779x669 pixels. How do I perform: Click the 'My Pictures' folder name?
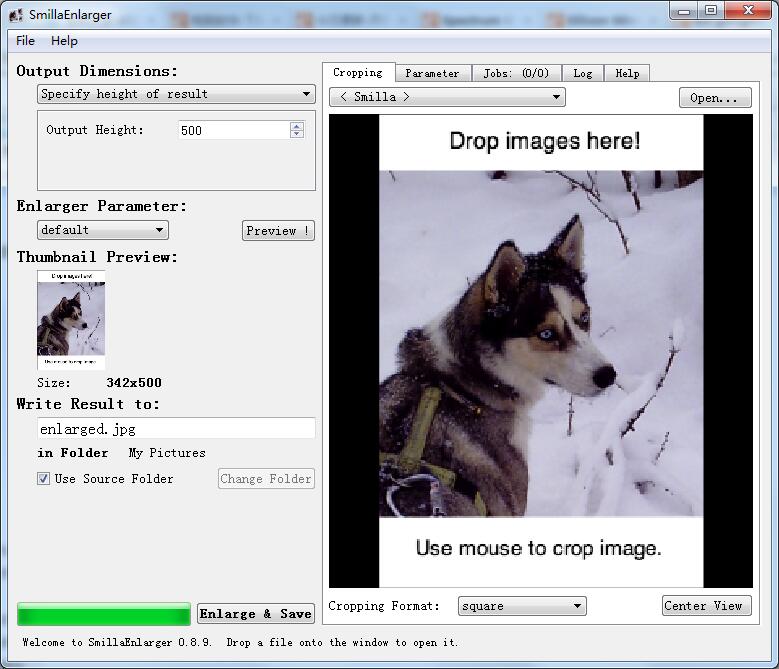click(x=167, y=453)
